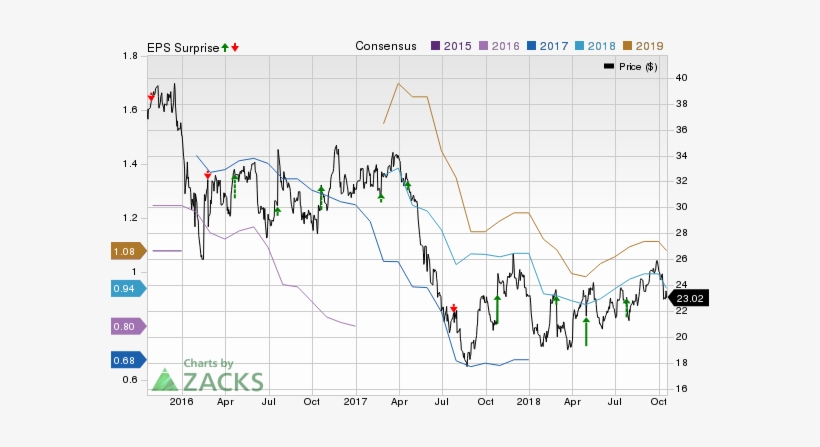Click the 2017 consensus legend label
820x447 pixels.
tap(554, 46)
